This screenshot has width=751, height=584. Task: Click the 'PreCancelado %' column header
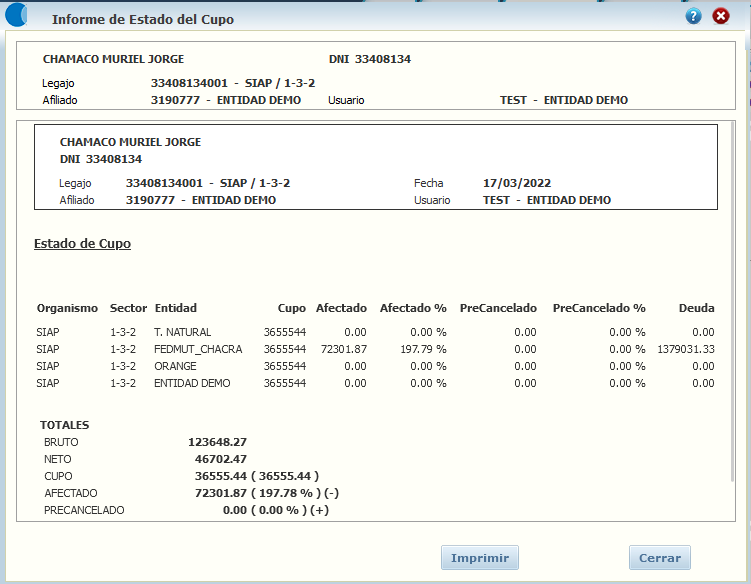599,308
